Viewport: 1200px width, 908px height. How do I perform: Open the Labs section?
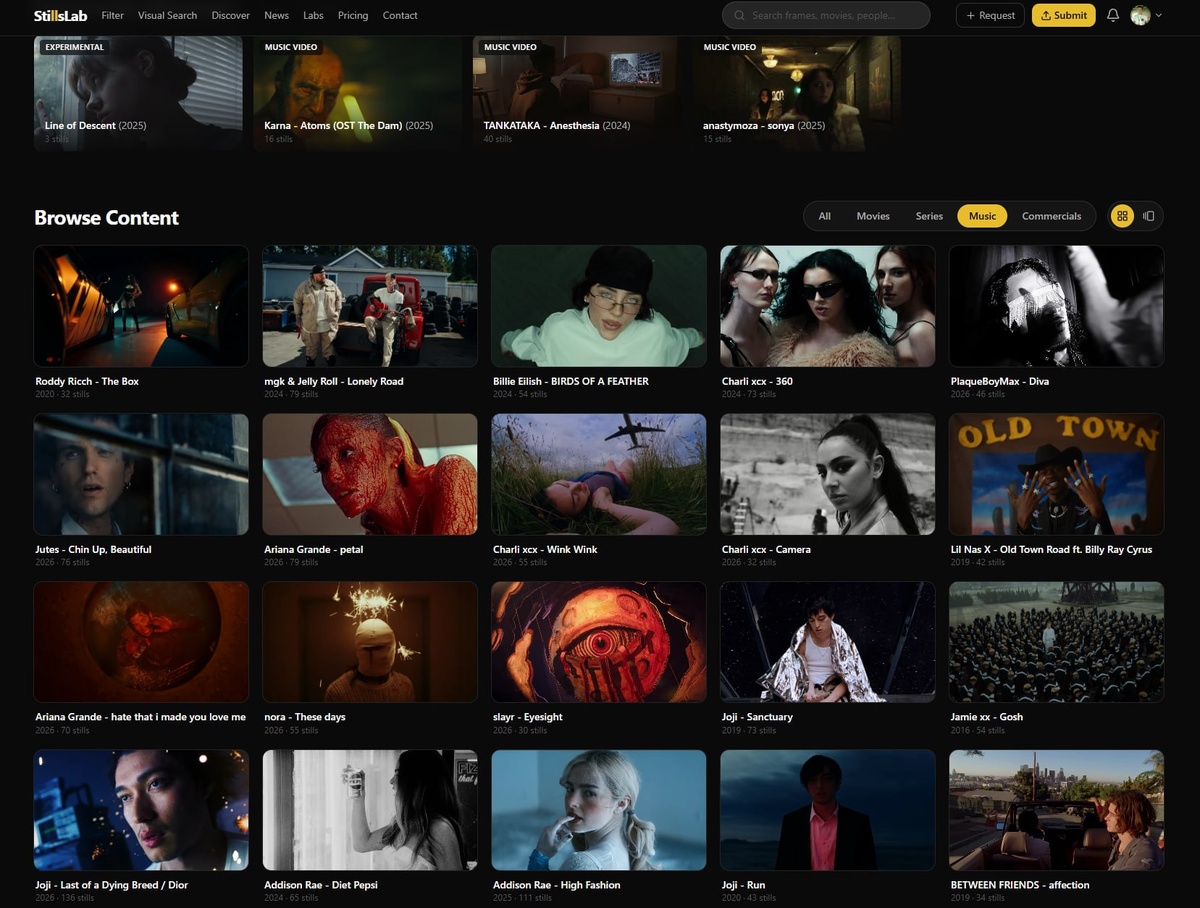pos(314,15)
